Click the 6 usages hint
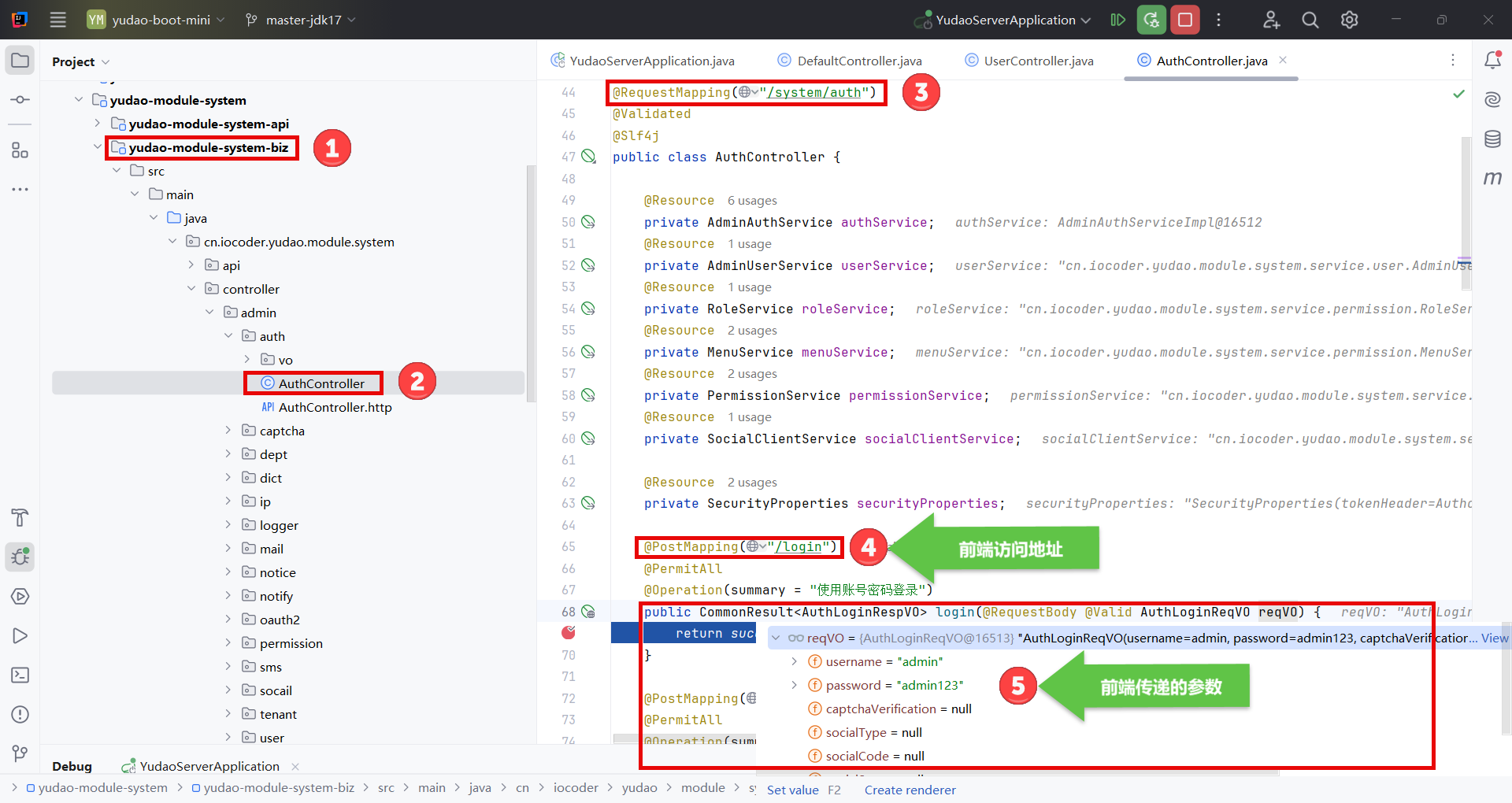Viewport: 1512px width, 803px height. pos(752,201)
